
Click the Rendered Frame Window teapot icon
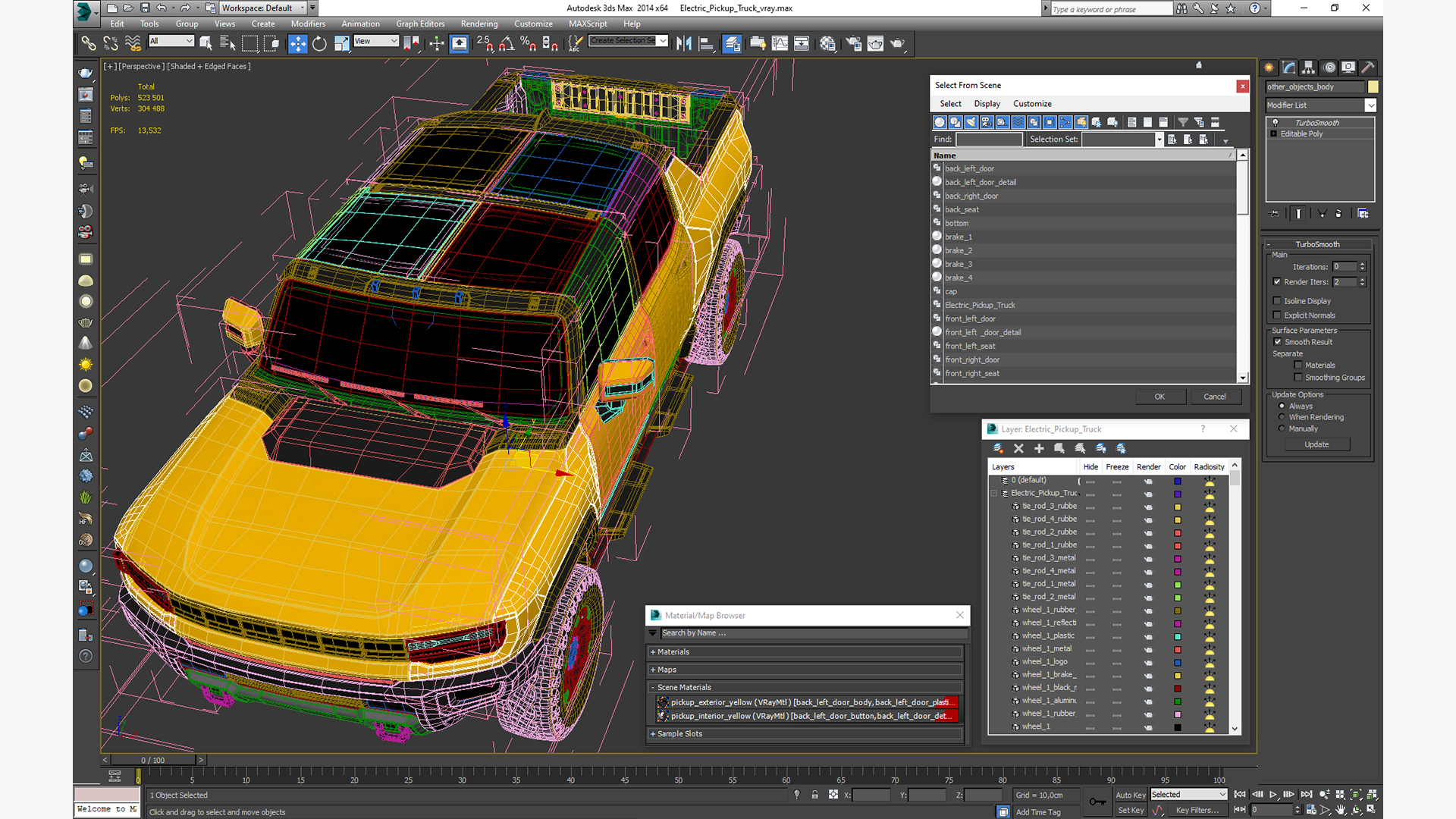[875, 43]
